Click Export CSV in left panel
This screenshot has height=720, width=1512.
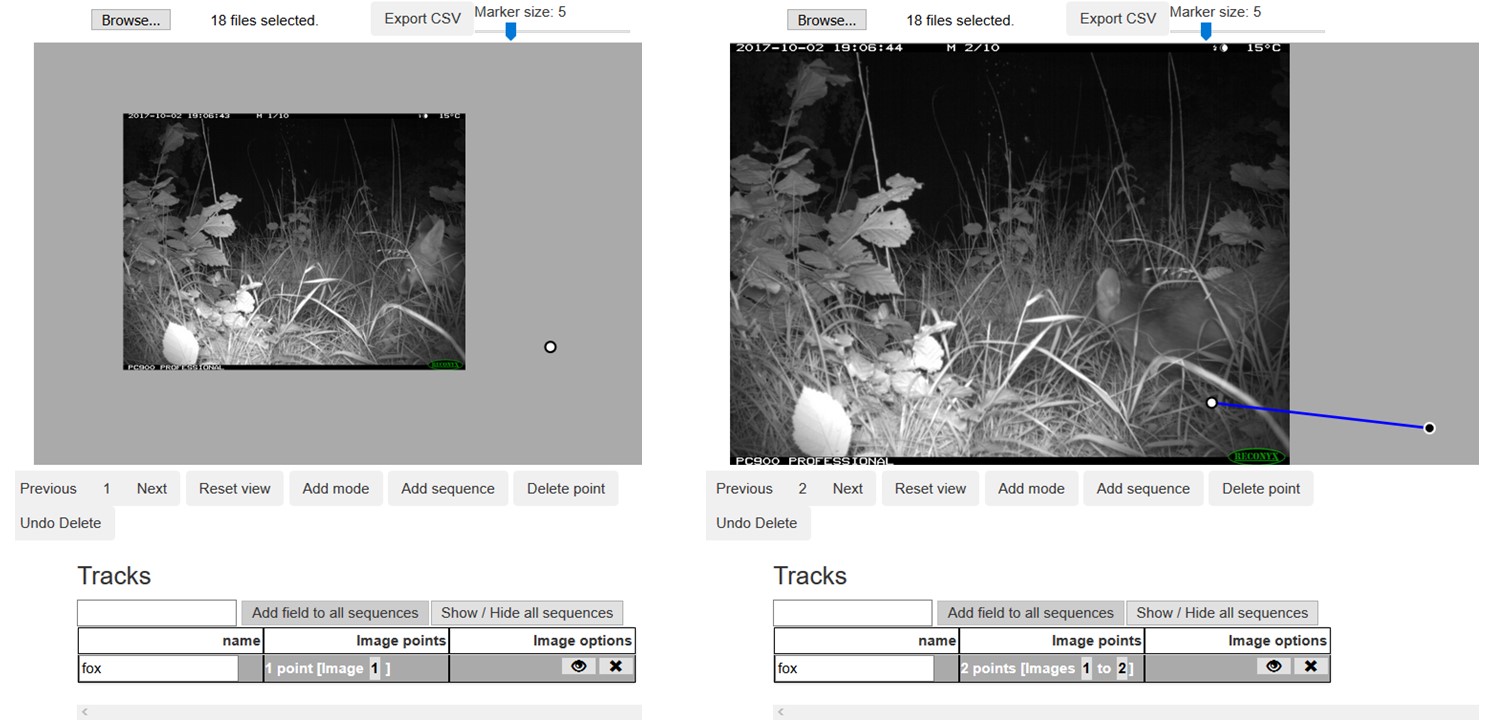[422, 19]
